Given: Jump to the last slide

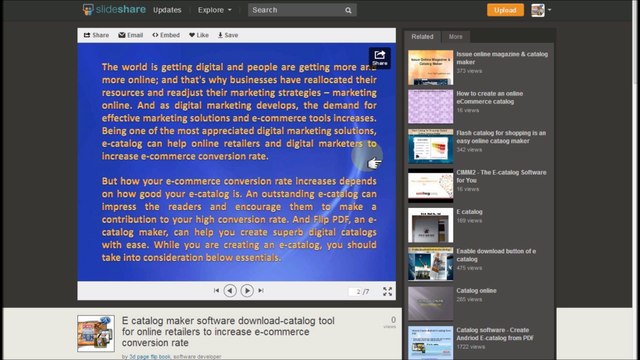Looking at the screenshot, I should coord(261,291).
